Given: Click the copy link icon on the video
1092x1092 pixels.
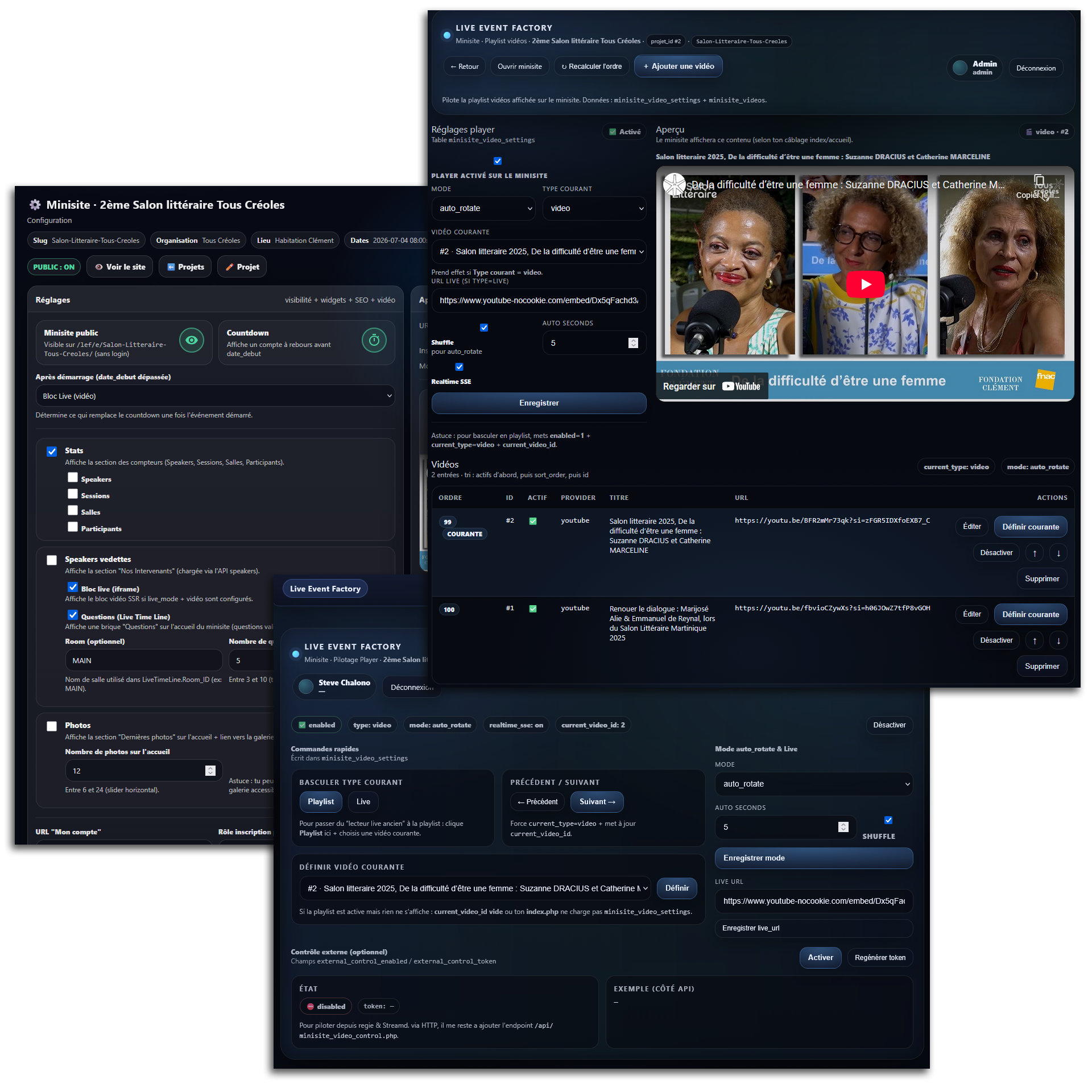Looking at the screenshot, I should coord(1039,181).
